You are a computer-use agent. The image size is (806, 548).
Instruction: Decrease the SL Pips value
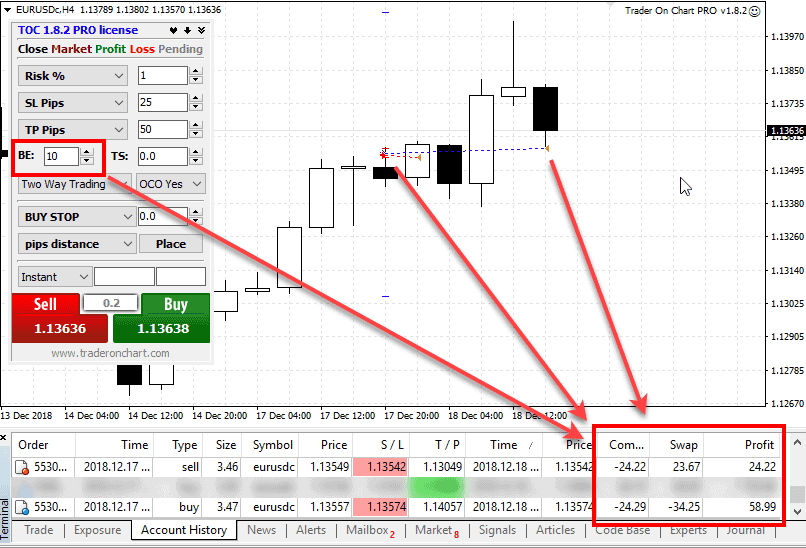click(195, 106)
